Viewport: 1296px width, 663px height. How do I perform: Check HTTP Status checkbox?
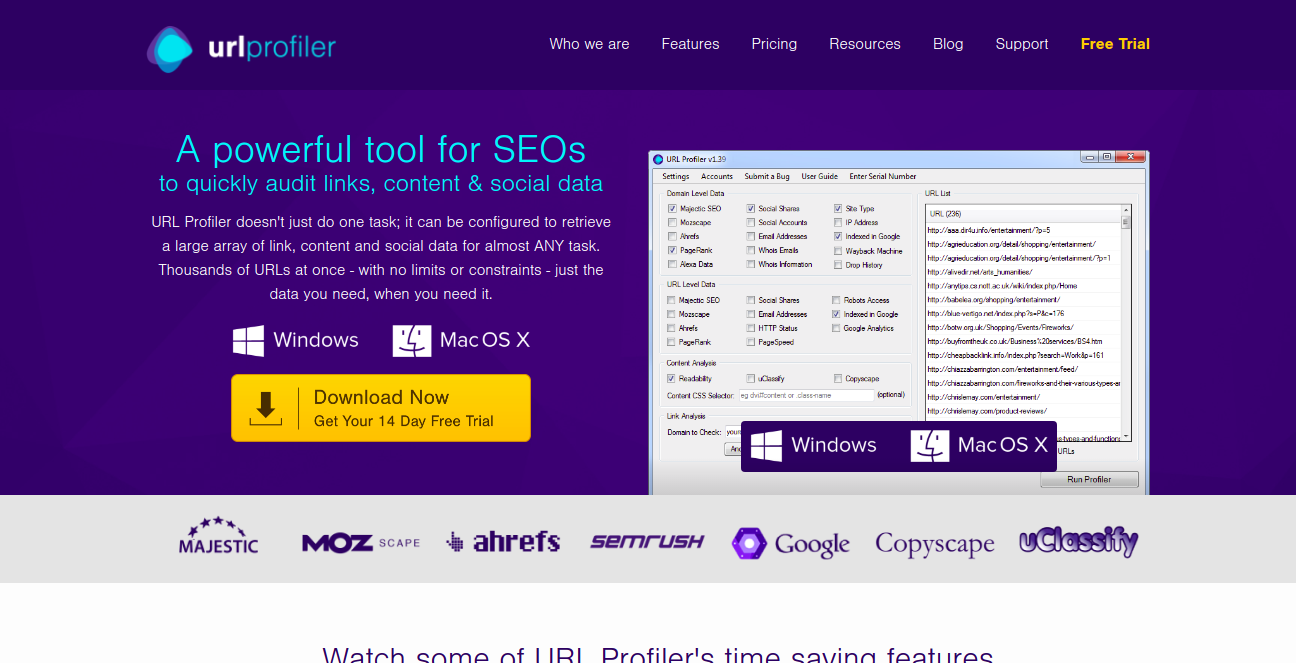click(x=751, y=328)
